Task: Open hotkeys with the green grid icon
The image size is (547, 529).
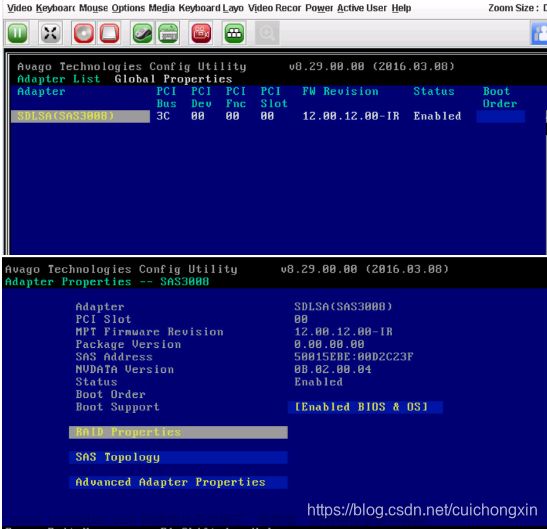Action: point(234,33)
